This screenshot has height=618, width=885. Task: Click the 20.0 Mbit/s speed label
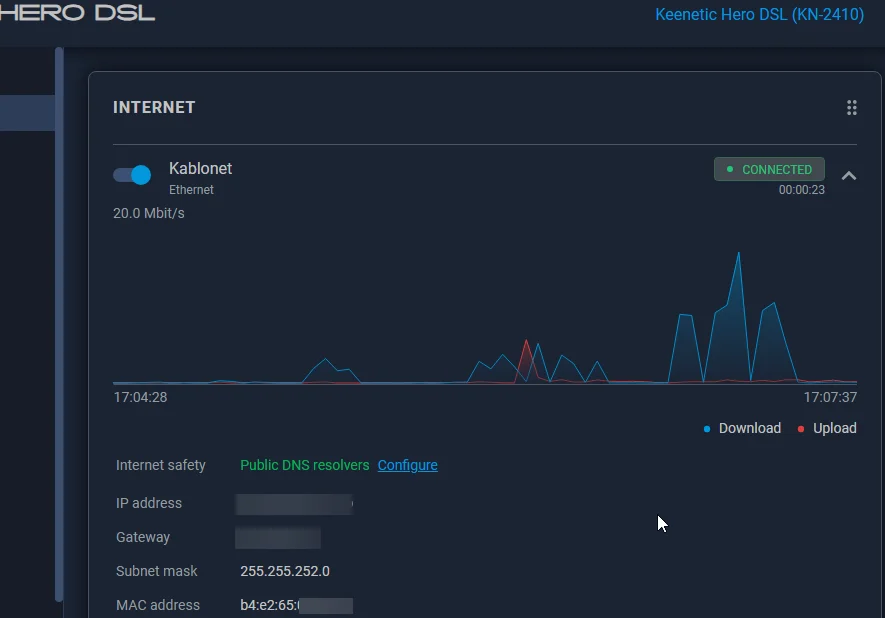click(x=148, y=213)
